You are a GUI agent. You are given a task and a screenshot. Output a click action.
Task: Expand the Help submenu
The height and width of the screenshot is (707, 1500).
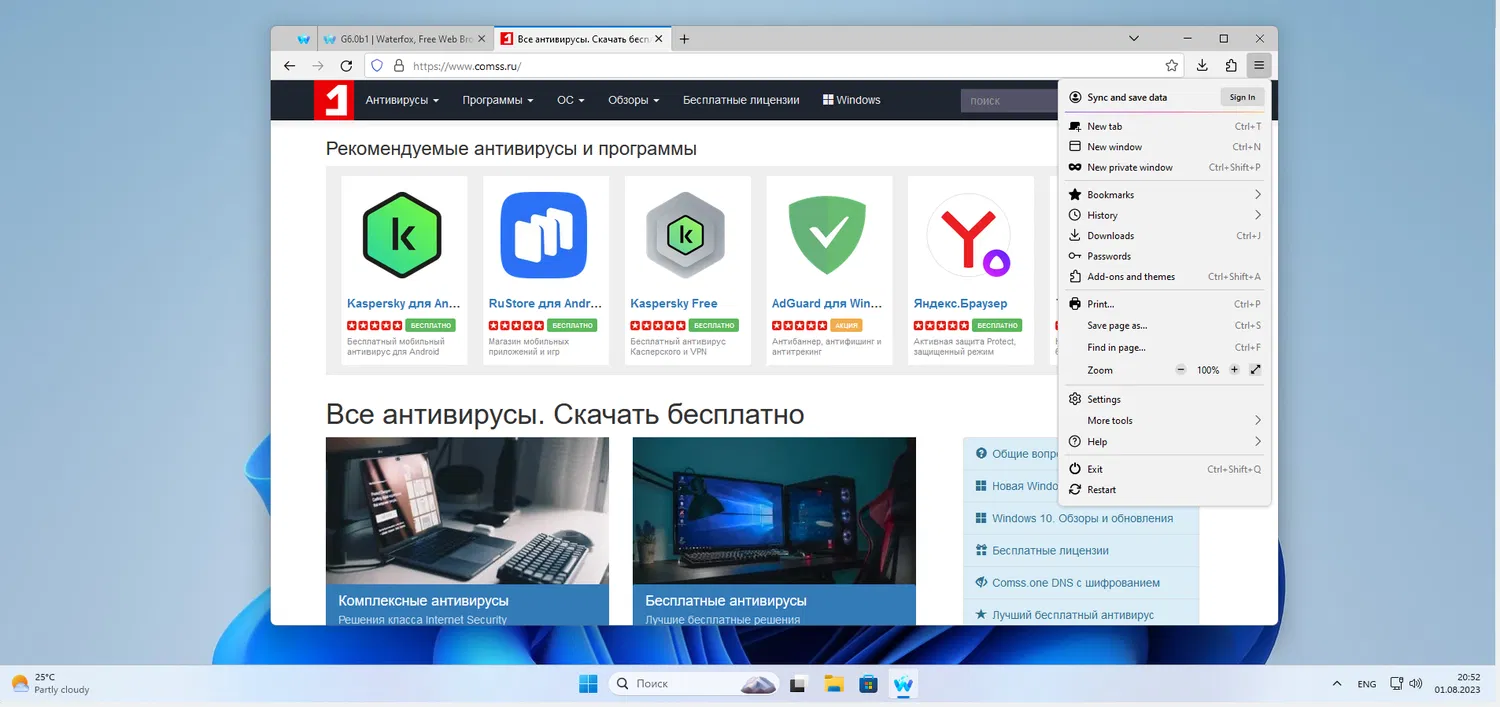click(x=1164, y=442)
